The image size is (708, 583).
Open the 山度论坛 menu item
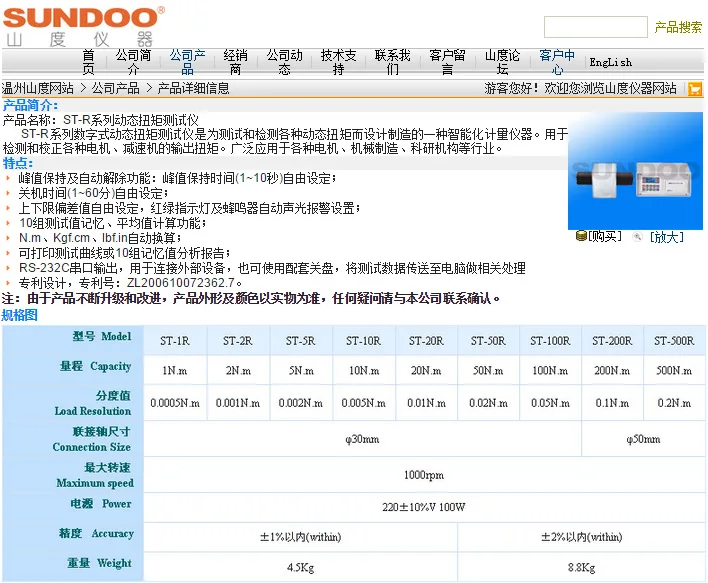(x=502, y=62)
